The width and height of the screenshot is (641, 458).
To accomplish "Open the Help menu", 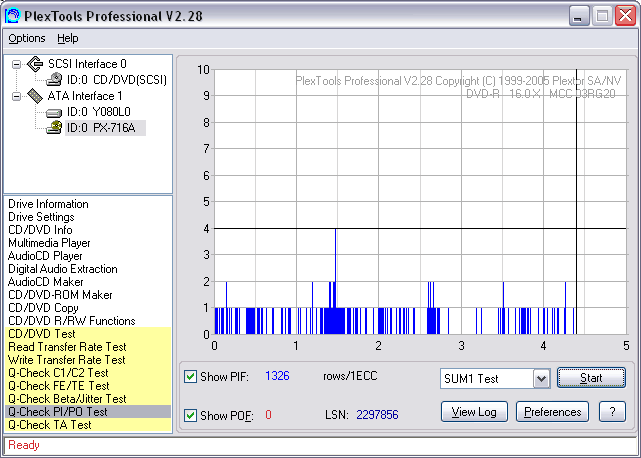I will (67, 38).
